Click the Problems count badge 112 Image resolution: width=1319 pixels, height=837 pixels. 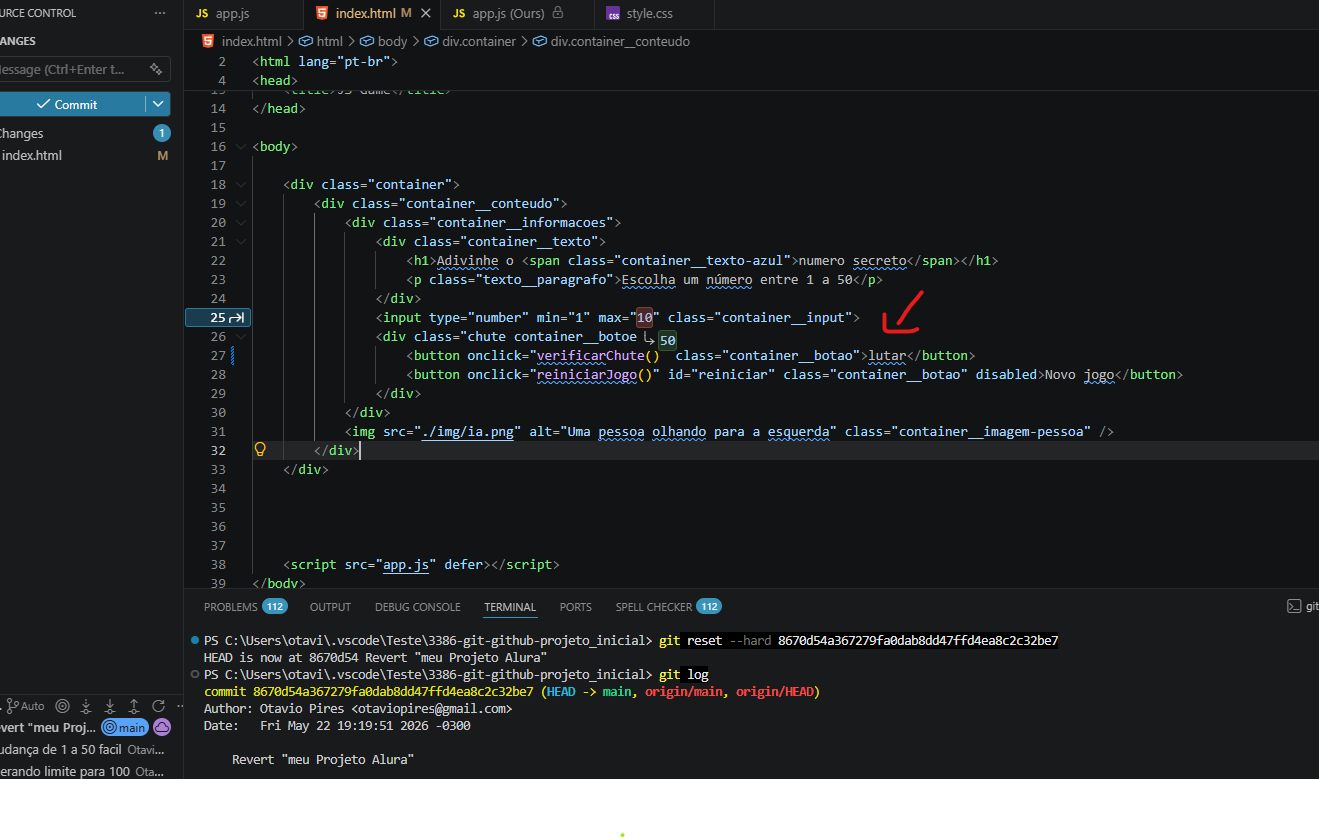click(x=275, y=606)
